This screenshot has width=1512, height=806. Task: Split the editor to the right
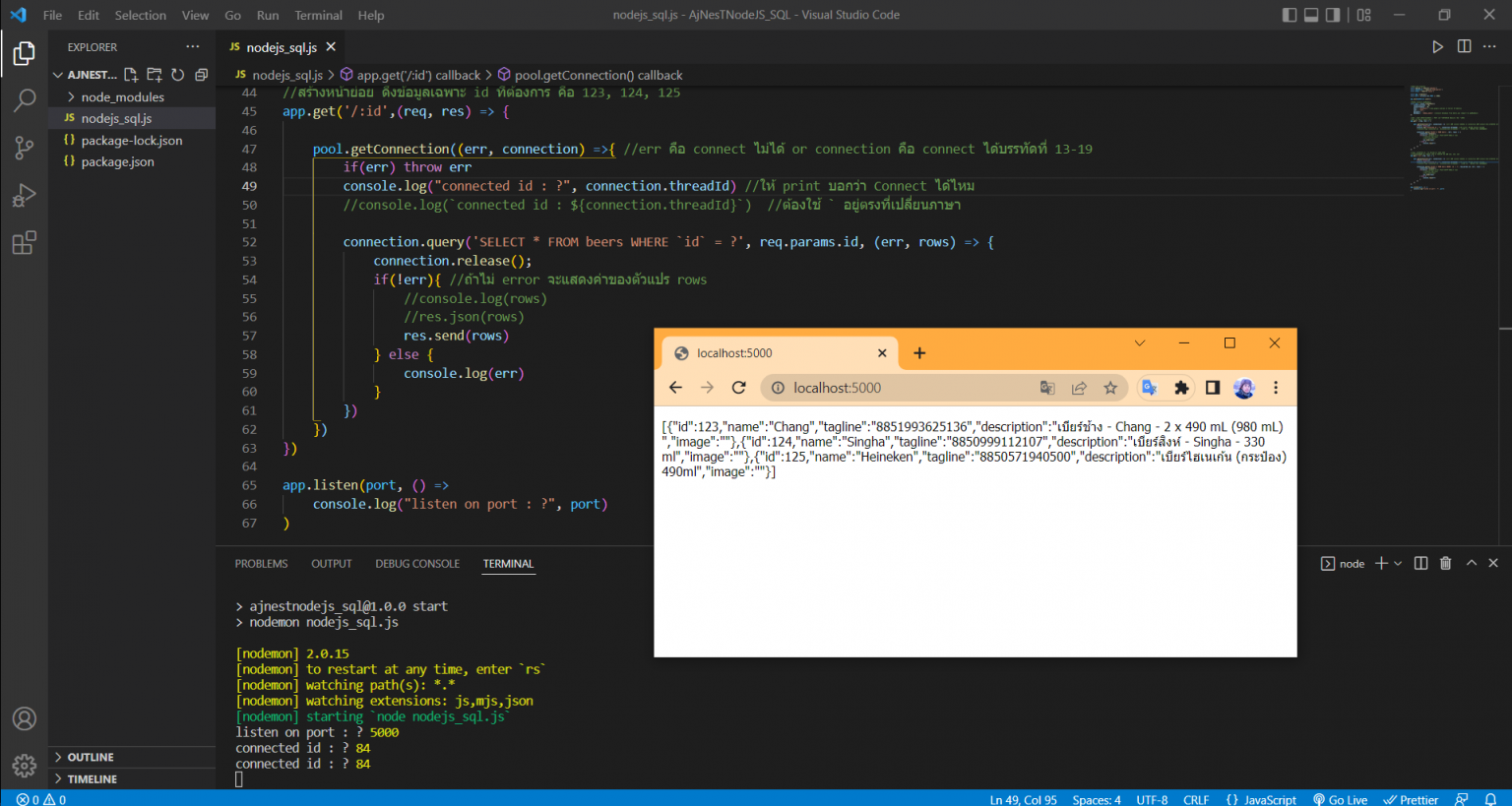coord(1464,45)
